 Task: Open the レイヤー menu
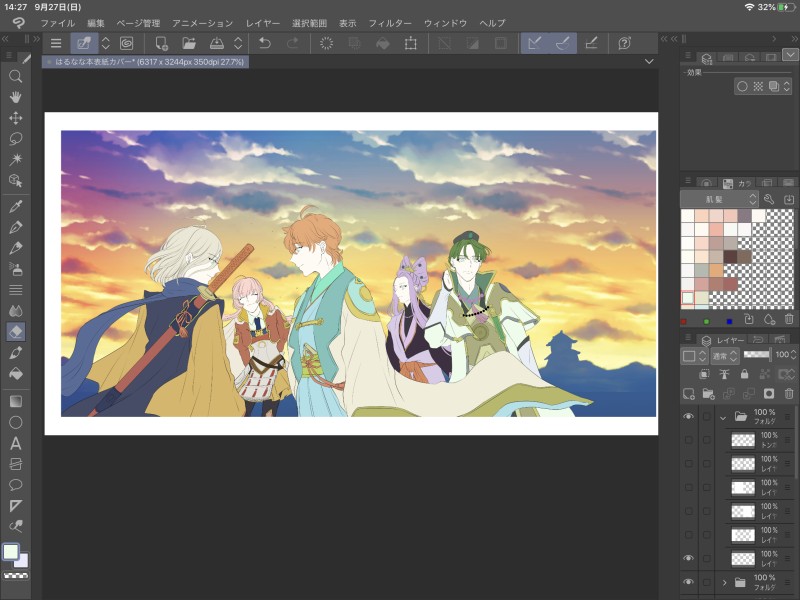(x=263, y=23)
